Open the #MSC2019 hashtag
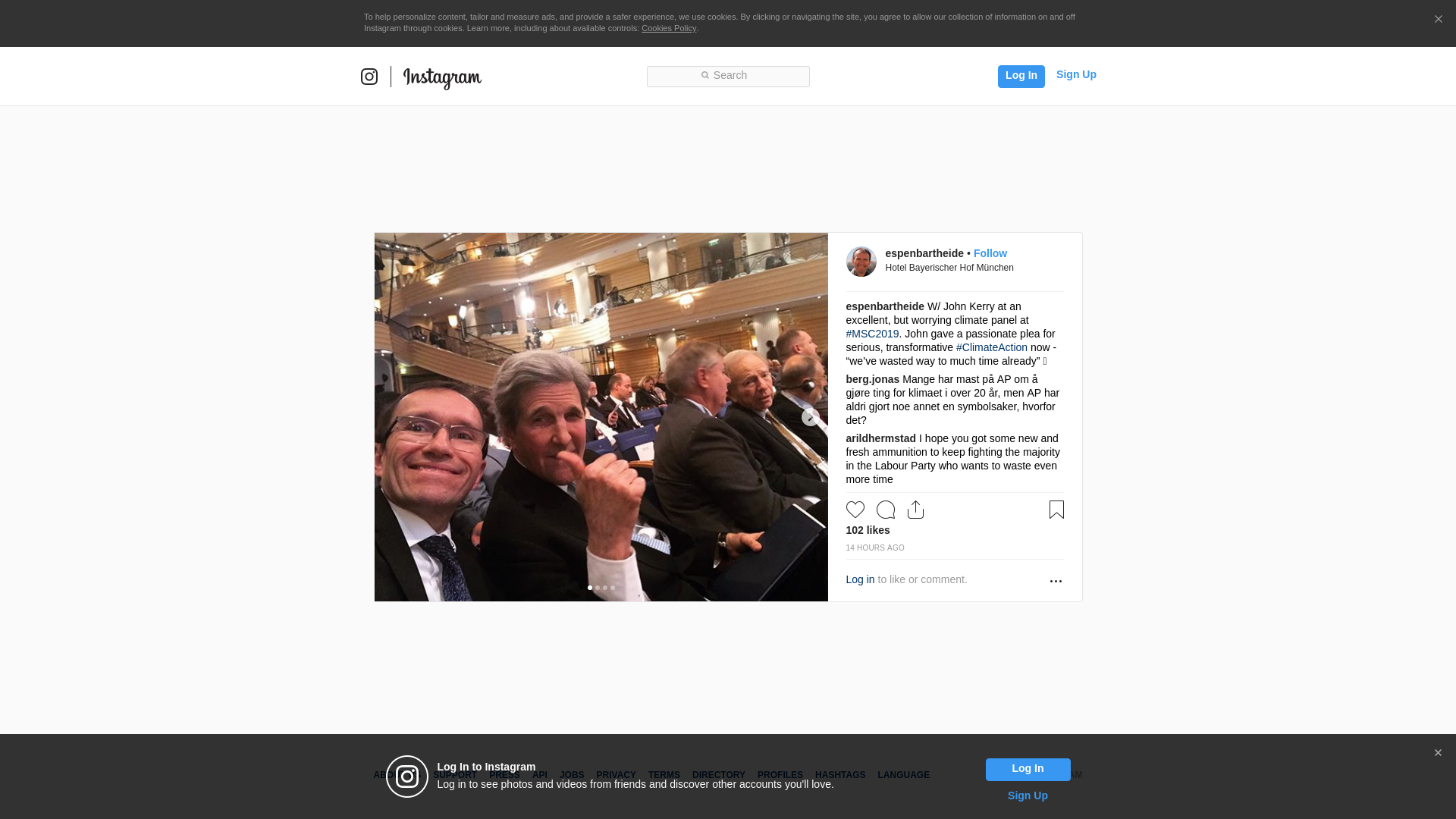This screenshot has width=1456, height=819. coord(872,334)
